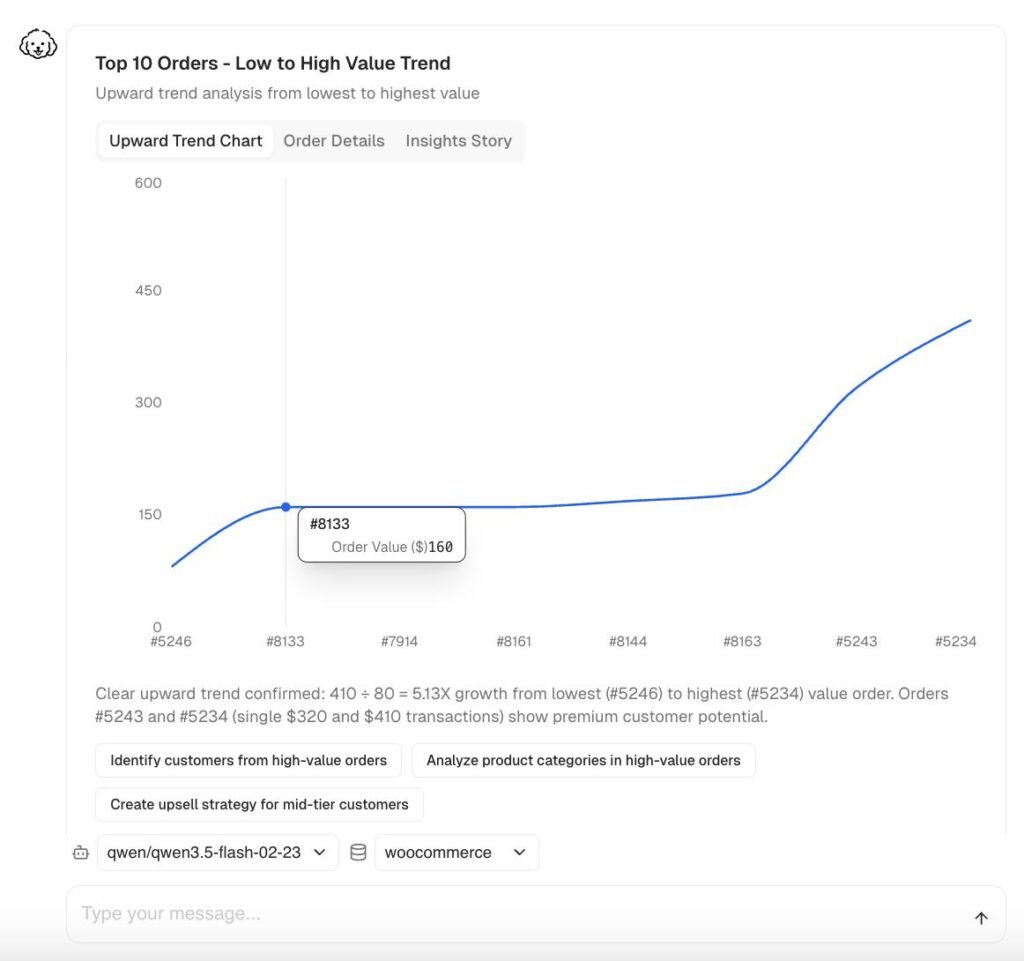
Task: Click the #5243 x-axis label
Action: tap(856, 641)
